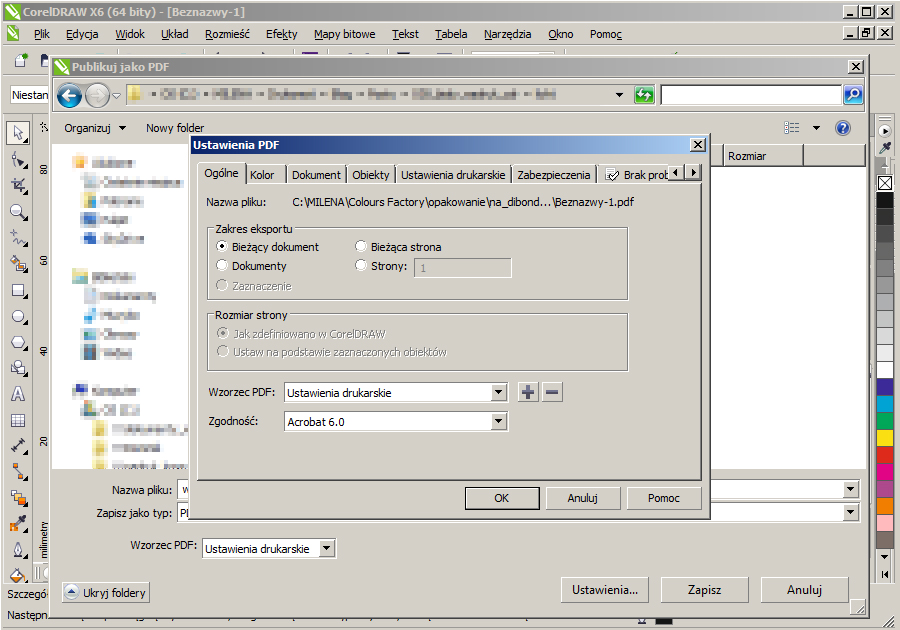Screen dimensions: 900x630
Task: Click Anuluj in Ustawienia PDF dialog
Action: tap(583, 498)
